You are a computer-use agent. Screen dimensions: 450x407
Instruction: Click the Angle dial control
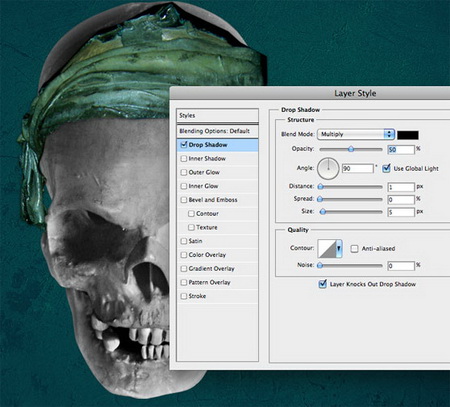(328, 168)
